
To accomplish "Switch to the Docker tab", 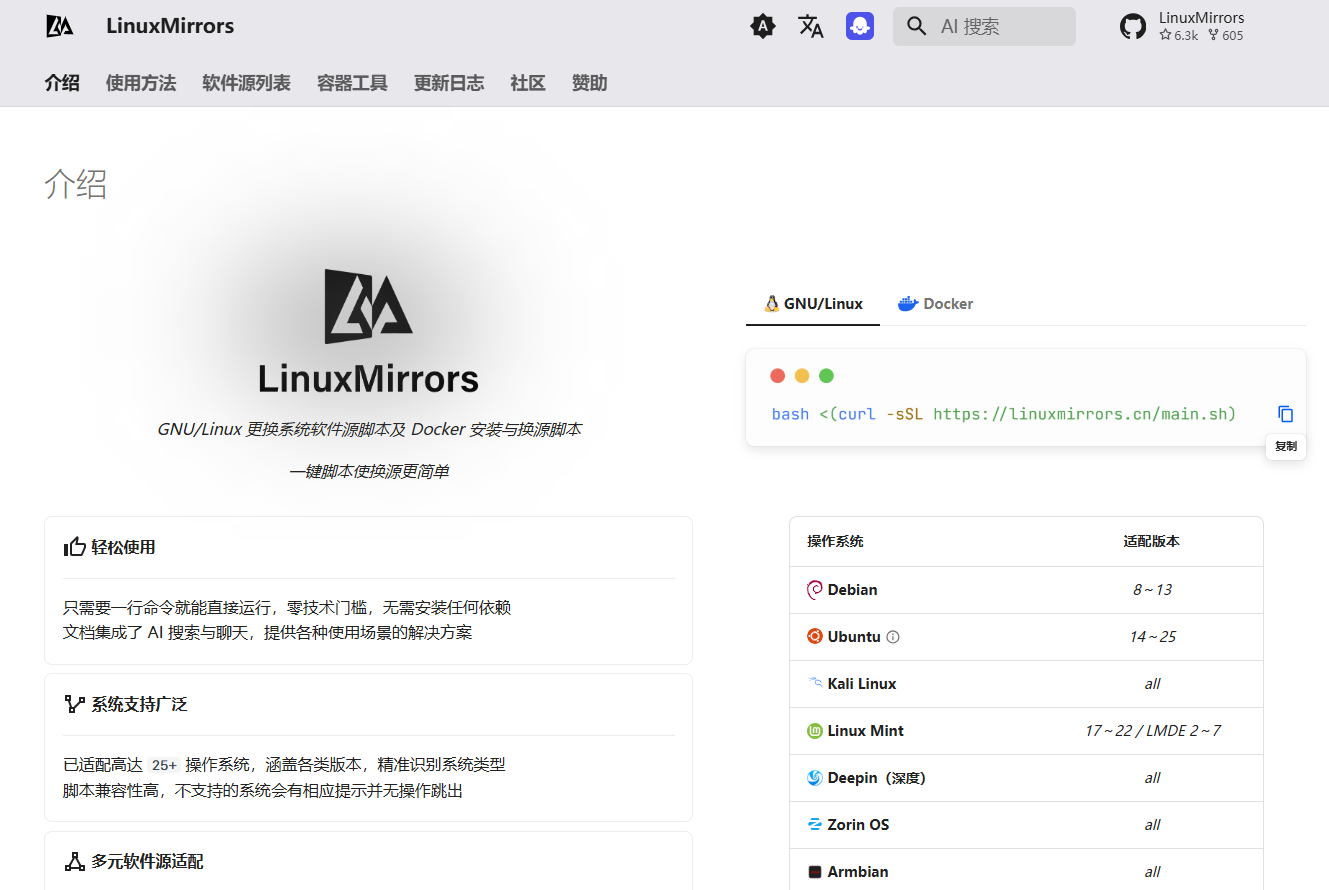I will pyautogui.click(x=935, y=304).
